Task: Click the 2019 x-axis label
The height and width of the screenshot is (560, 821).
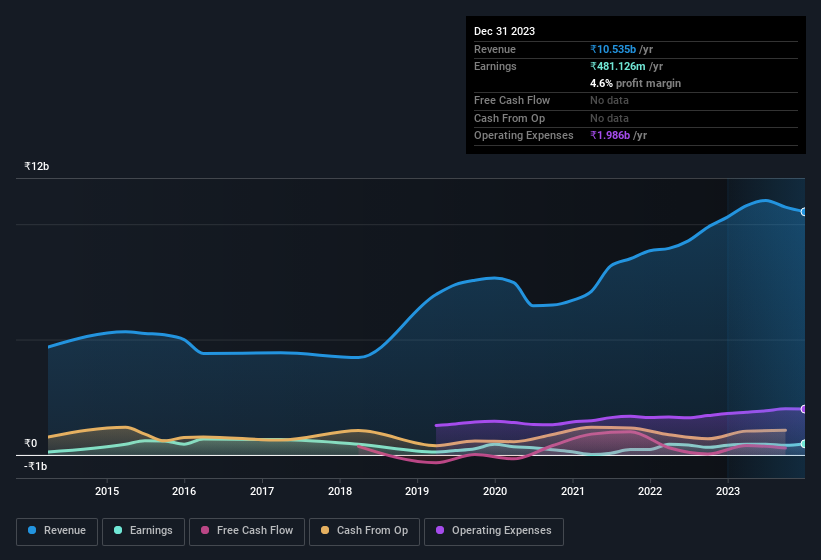Action: point(417,491)
